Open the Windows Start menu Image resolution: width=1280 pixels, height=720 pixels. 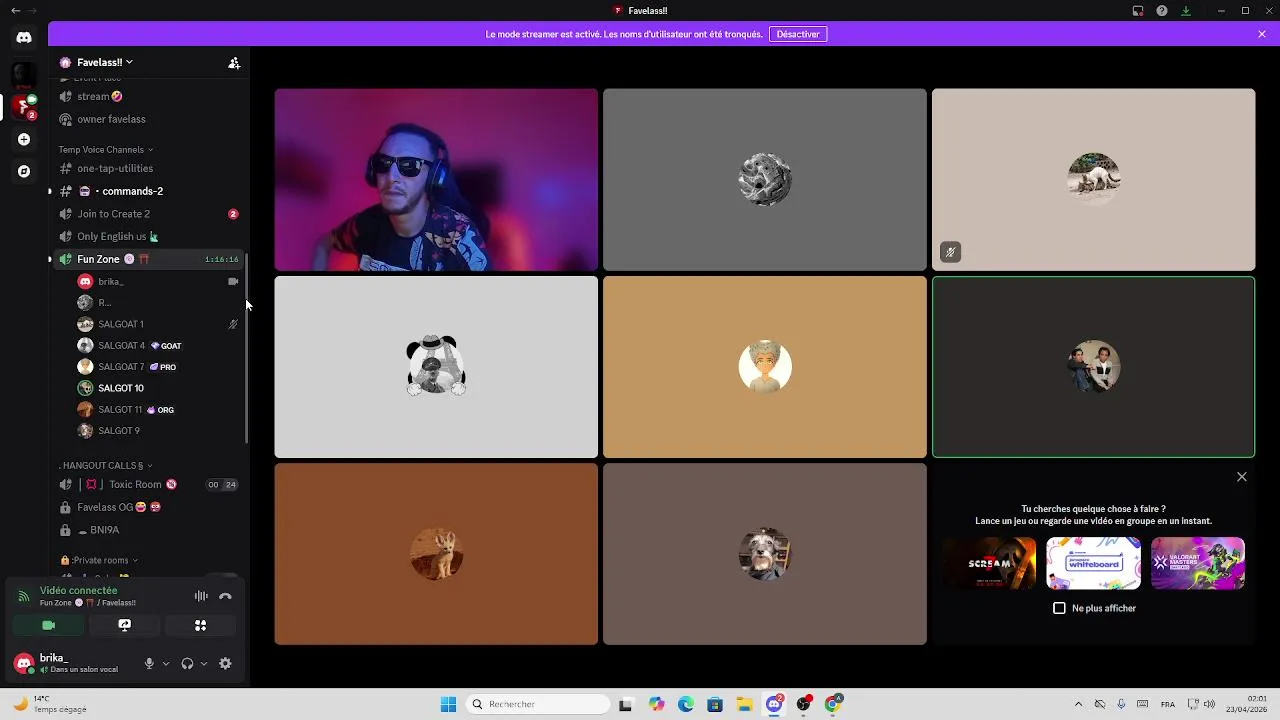[x=448, y=704]
